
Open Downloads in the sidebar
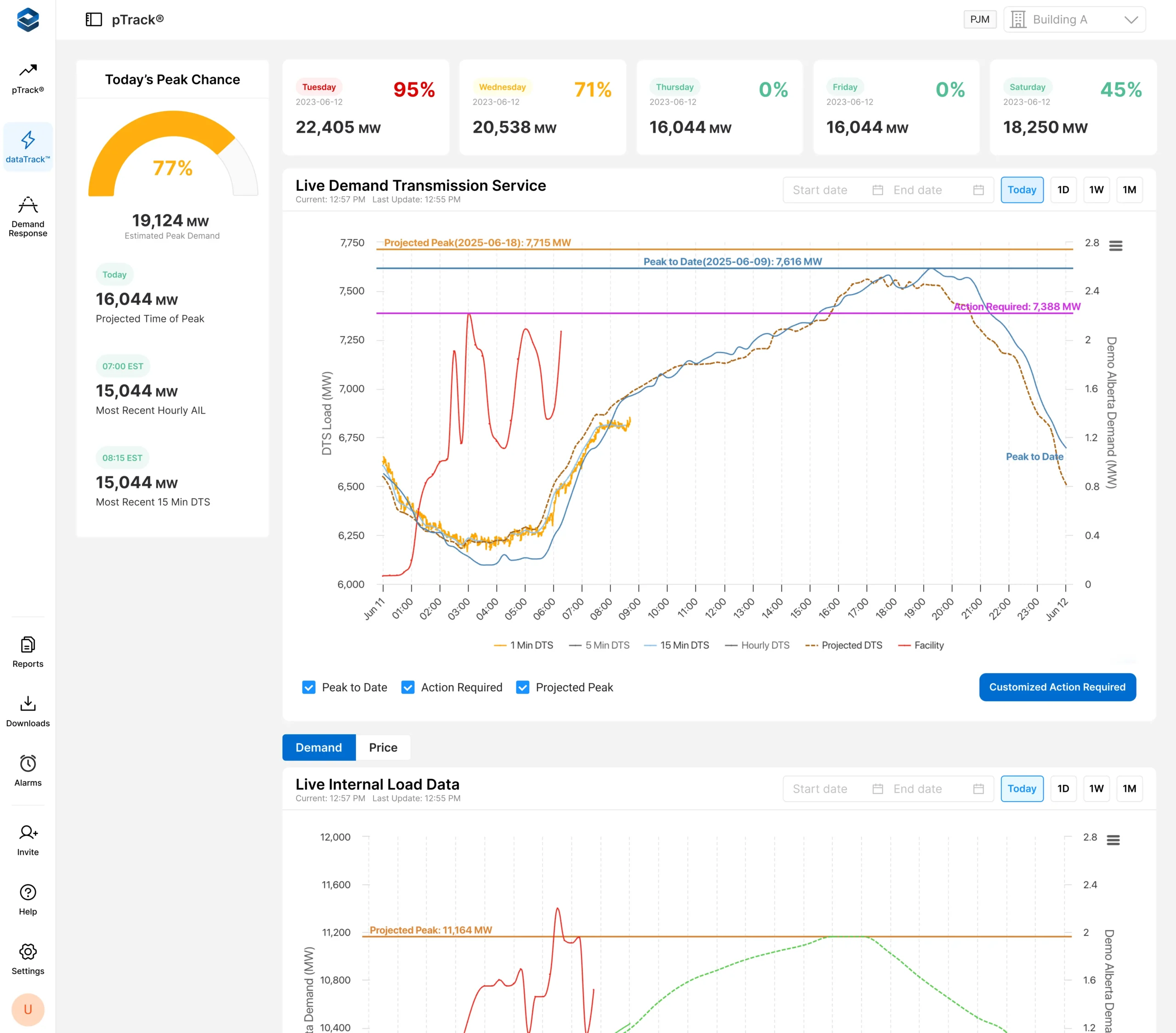click(x=28, y=711)
